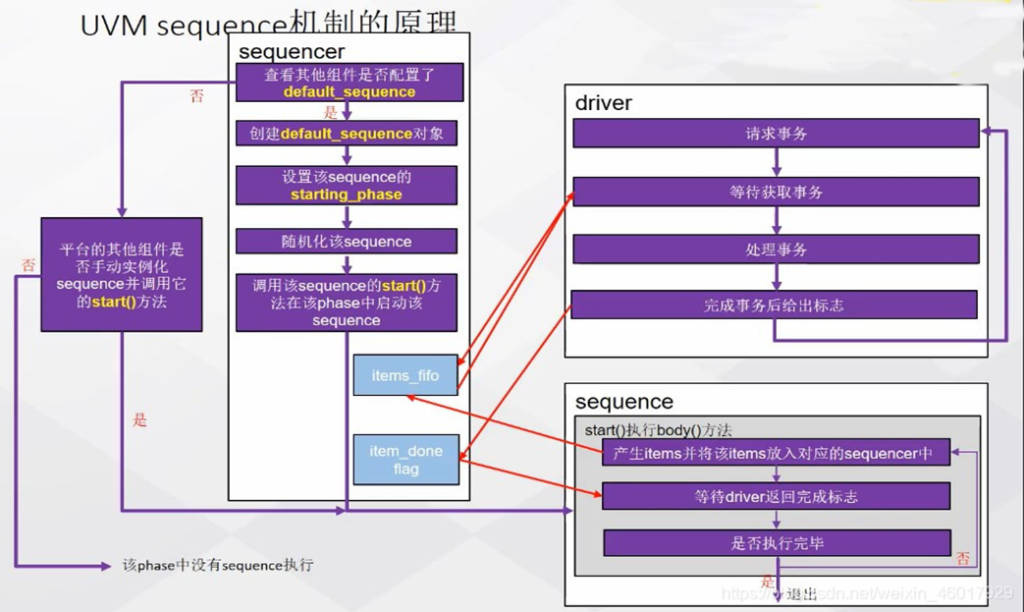The height and width of the screenshot is (612, 1024).
Task: Click the 处理事务 driver step
Action: [x=775, y=250]
